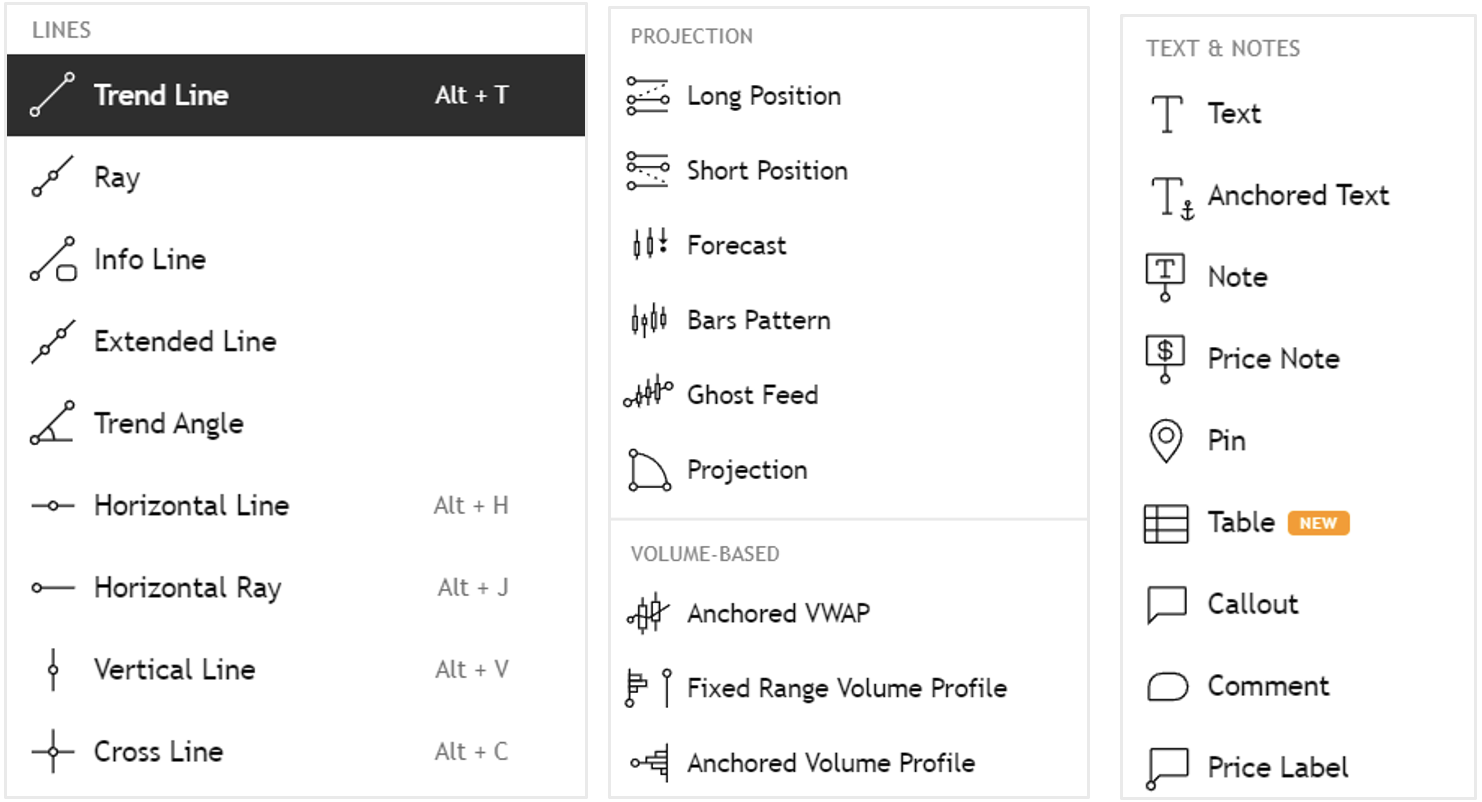
Task: Select the Callout speech bubble icon
Action: pyautogui.click(x=1167, y=605)
